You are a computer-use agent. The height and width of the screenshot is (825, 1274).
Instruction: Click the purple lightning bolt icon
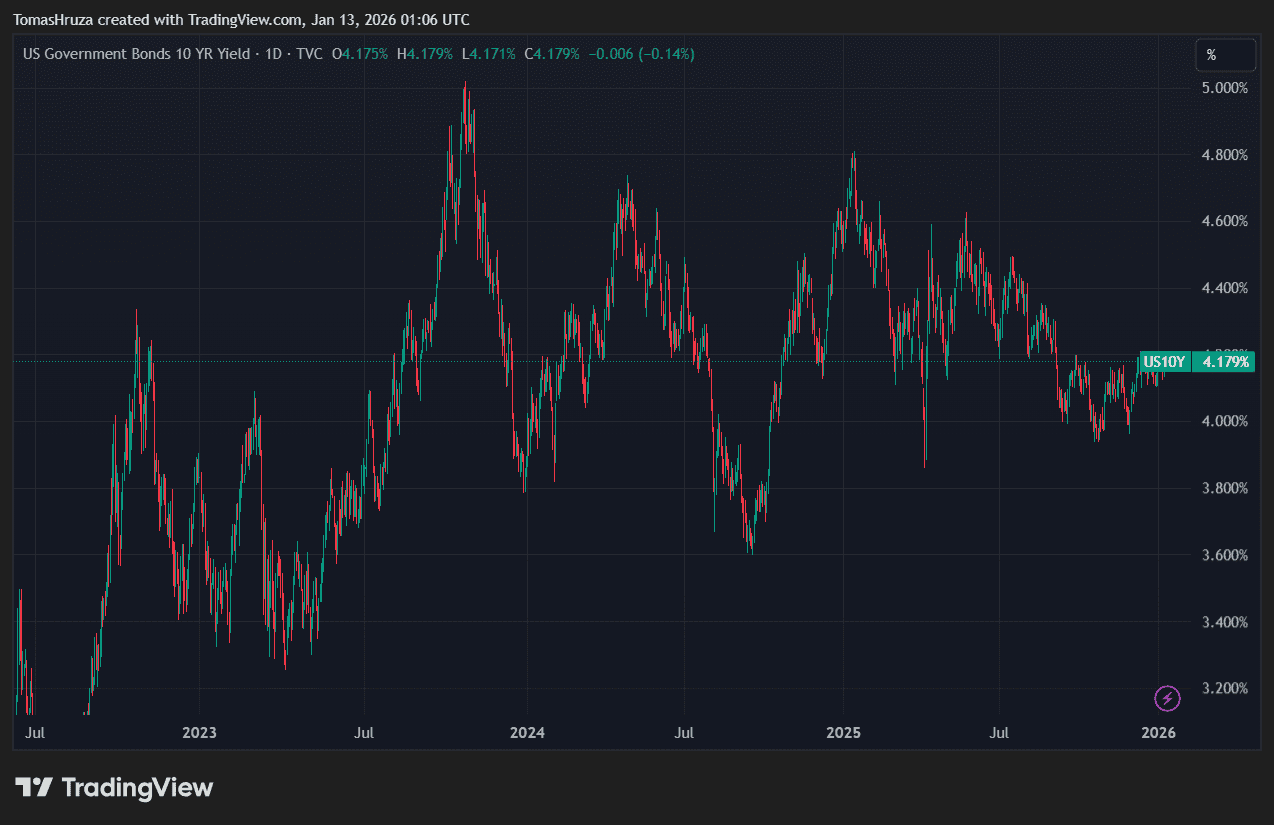pos(1167,698)
